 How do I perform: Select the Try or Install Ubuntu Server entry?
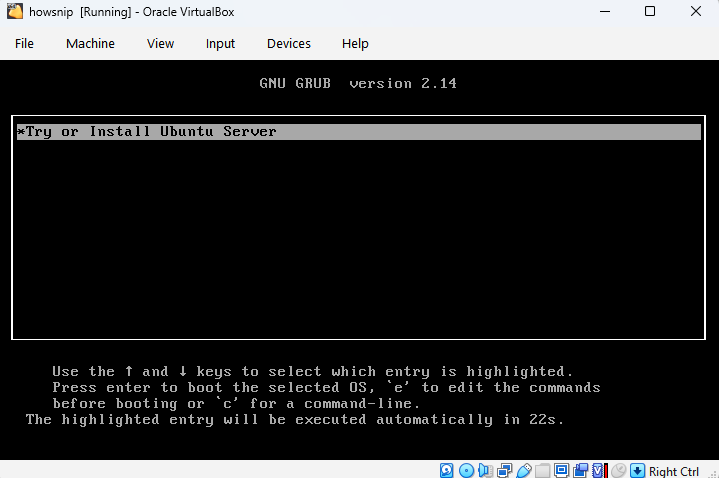tap(359, 132)
